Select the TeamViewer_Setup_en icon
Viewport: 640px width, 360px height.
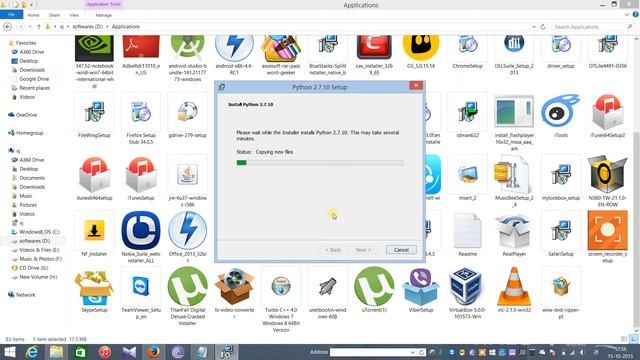click(141, 287)
